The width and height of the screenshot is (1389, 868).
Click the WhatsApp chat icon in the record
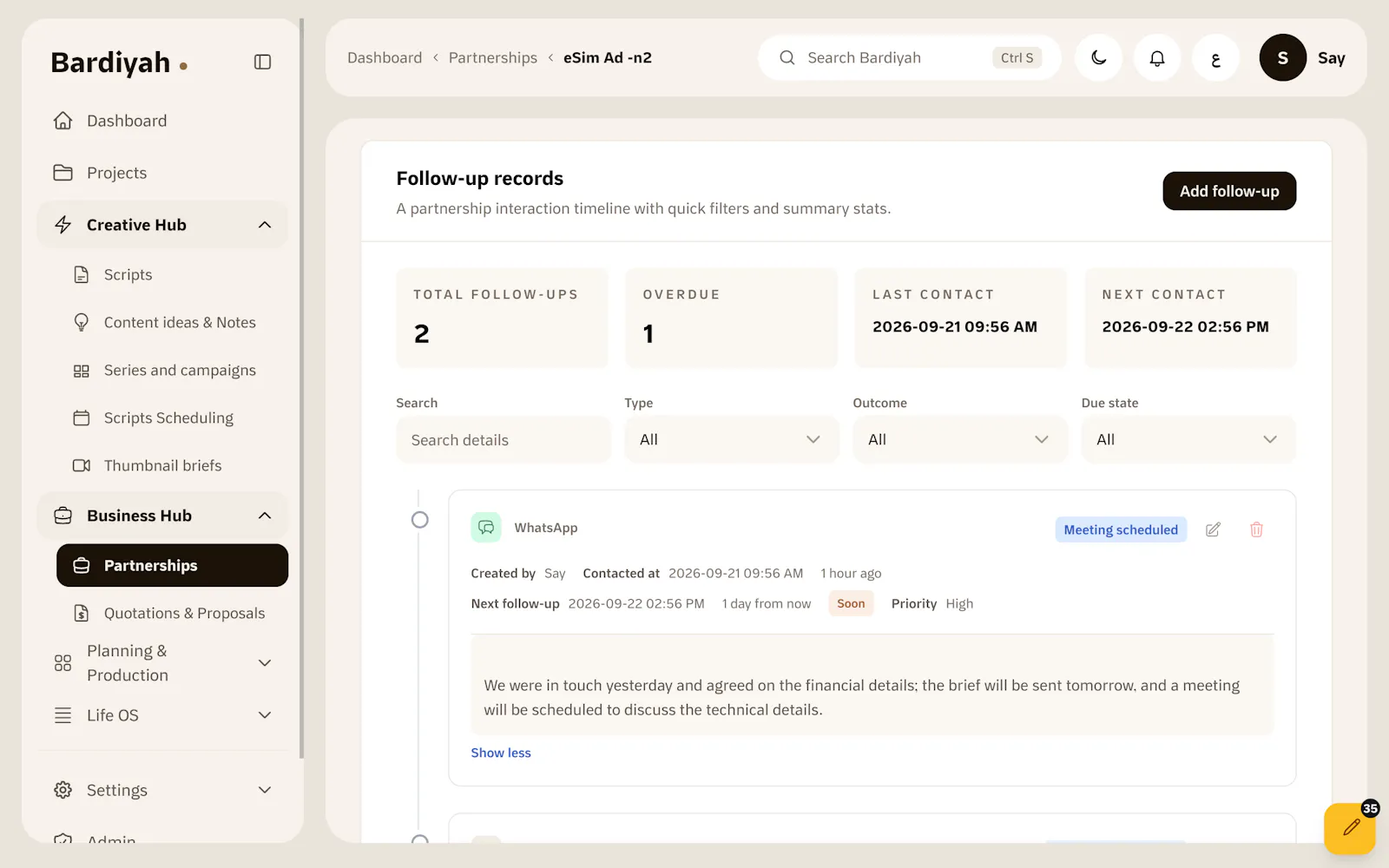tap(486, 527)
